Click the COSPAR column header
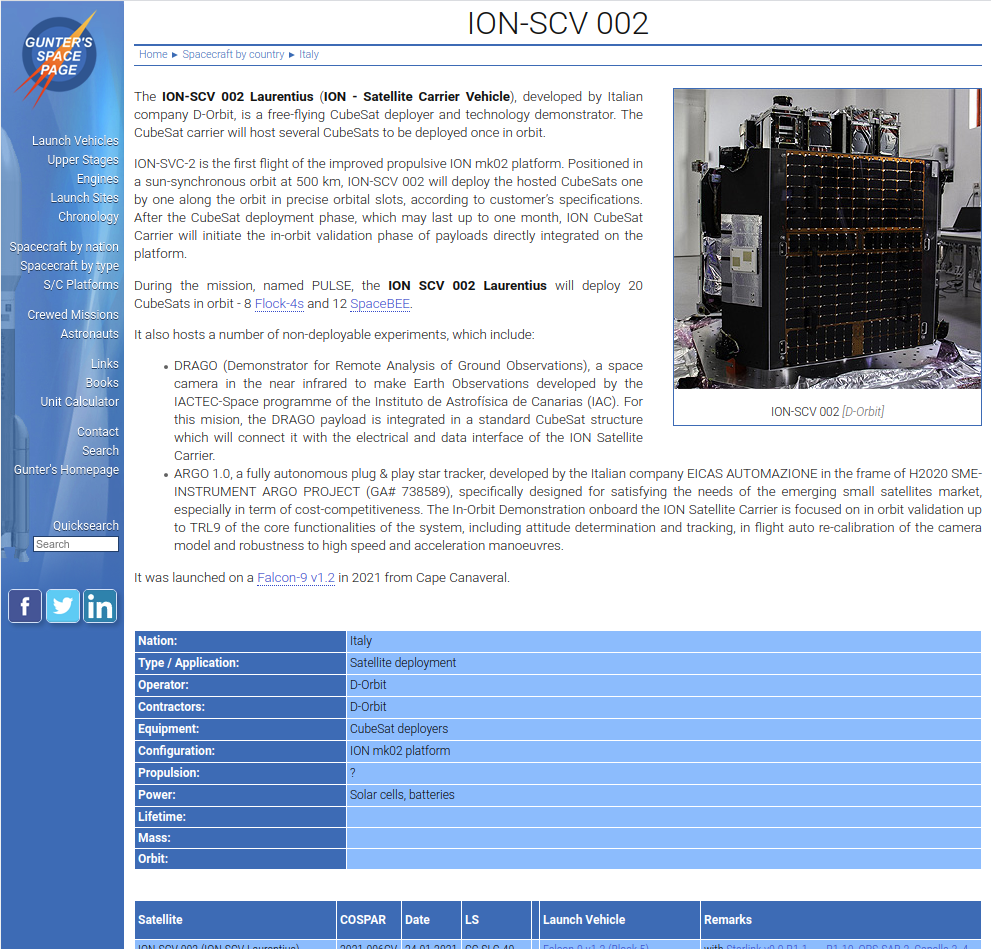 (369, 920)
